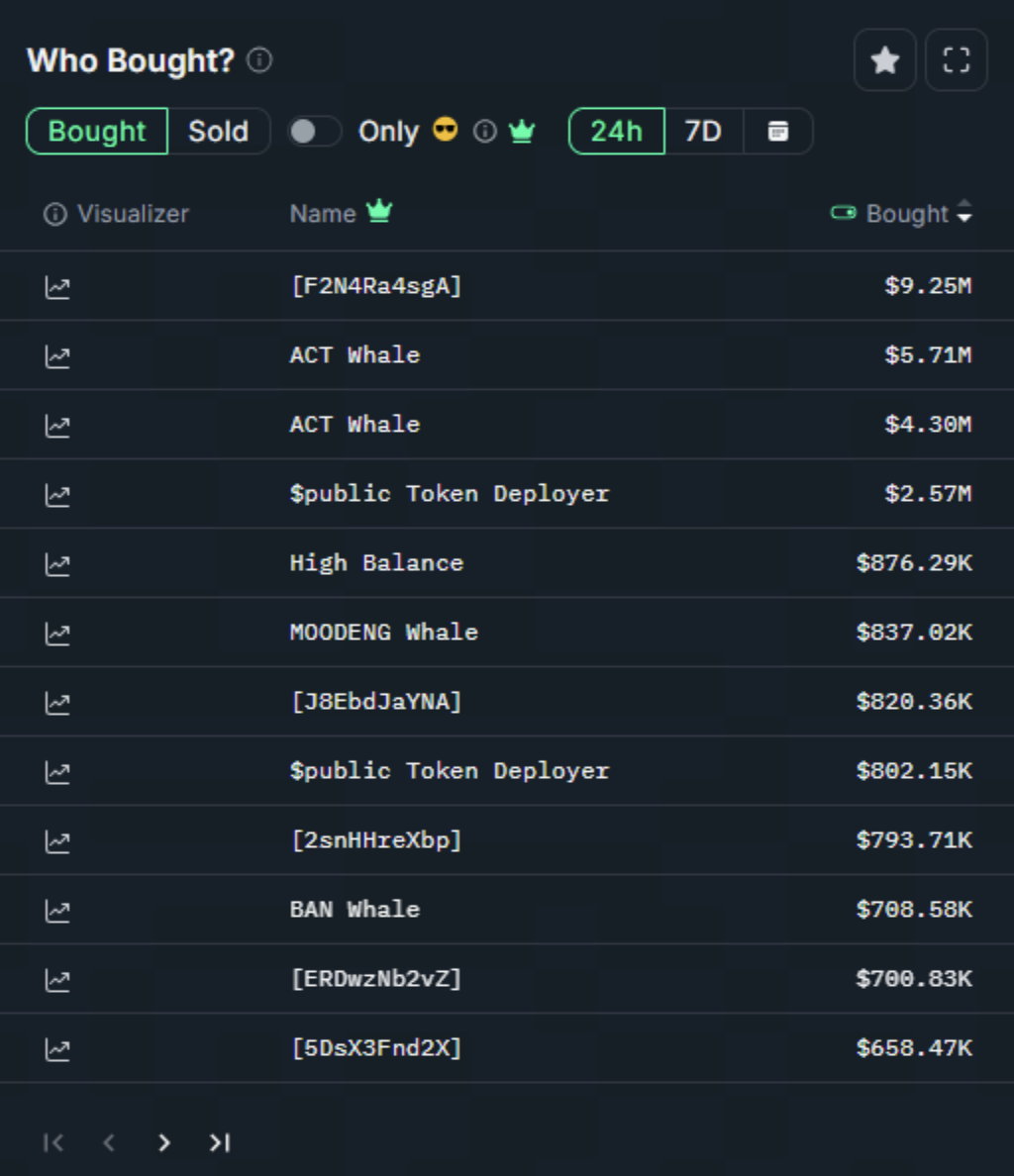Toggle the Only smart money switch

[x=314, y=132]
